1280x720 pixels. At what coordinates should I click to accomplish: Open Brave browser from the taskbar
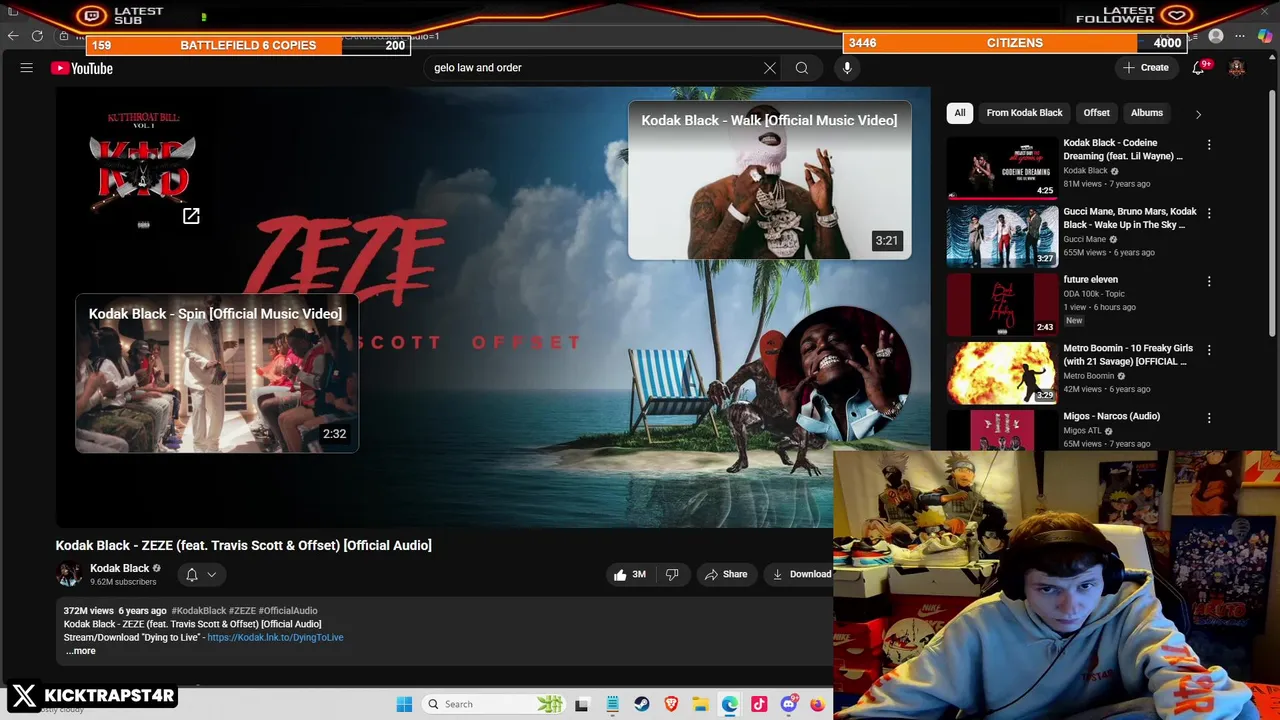[x=671, y=704]
